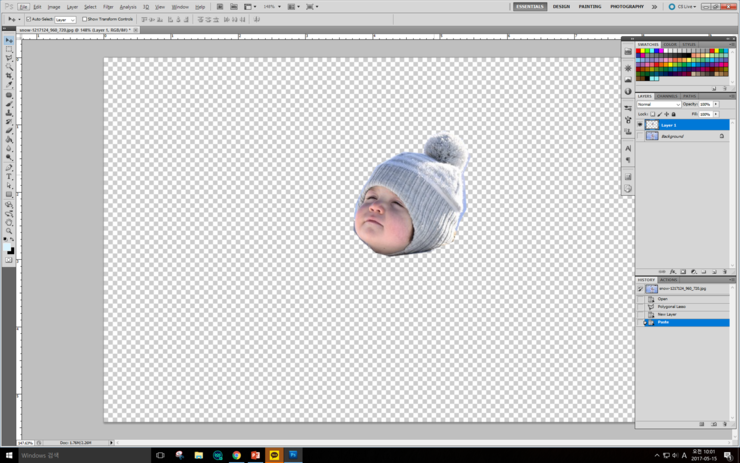Viewport: 740px width, 463px height.
Task: Switch to the PHOTOGRAPHY workspace
Action: pyautogui.click(x=627, y=7)
